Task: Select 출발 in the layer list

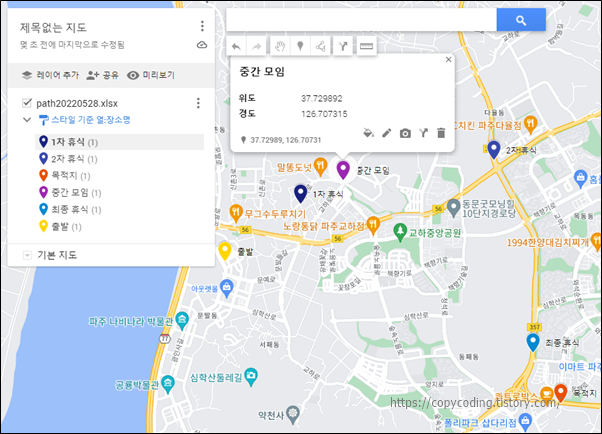Action: pyautogui.click(x=119, y=226)
